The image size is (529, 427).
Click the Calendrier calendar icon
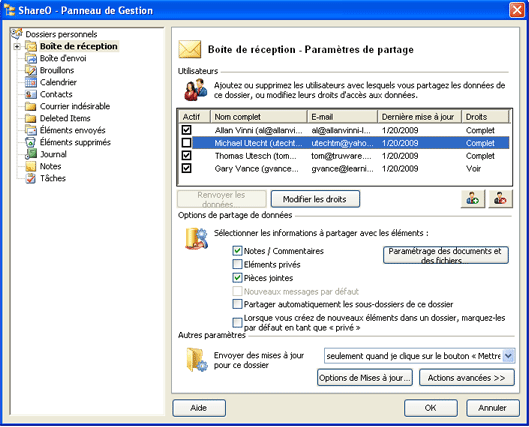(31, 82)
